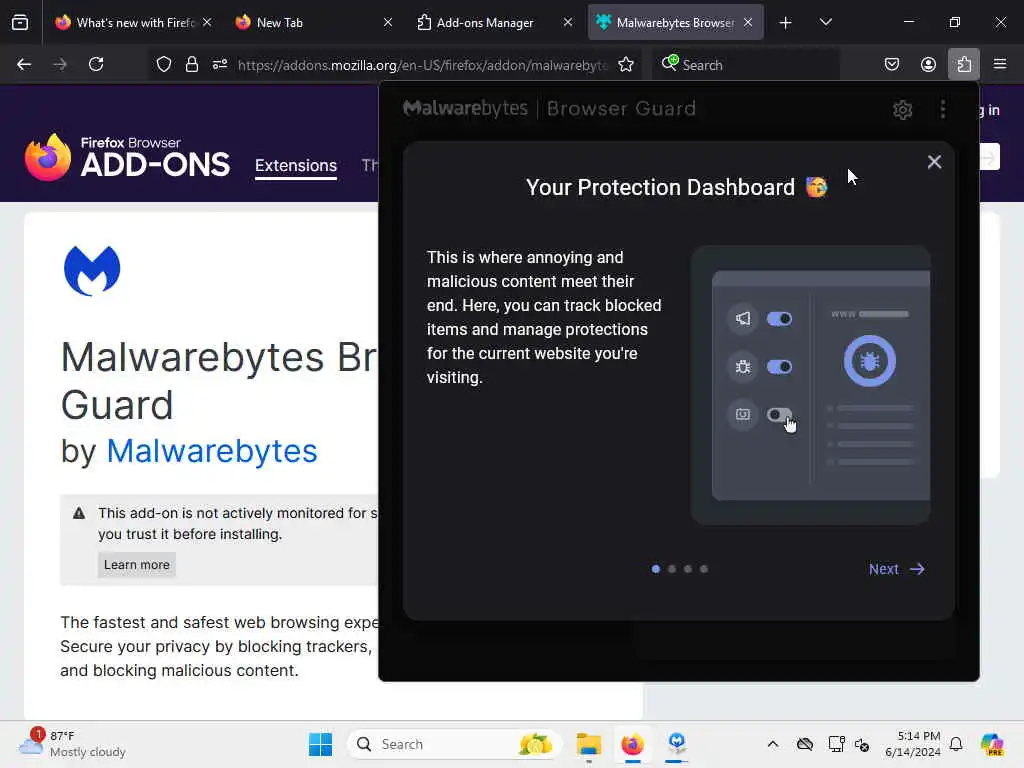
Task: Go forward to the next page
Action: tap(60, 64)
